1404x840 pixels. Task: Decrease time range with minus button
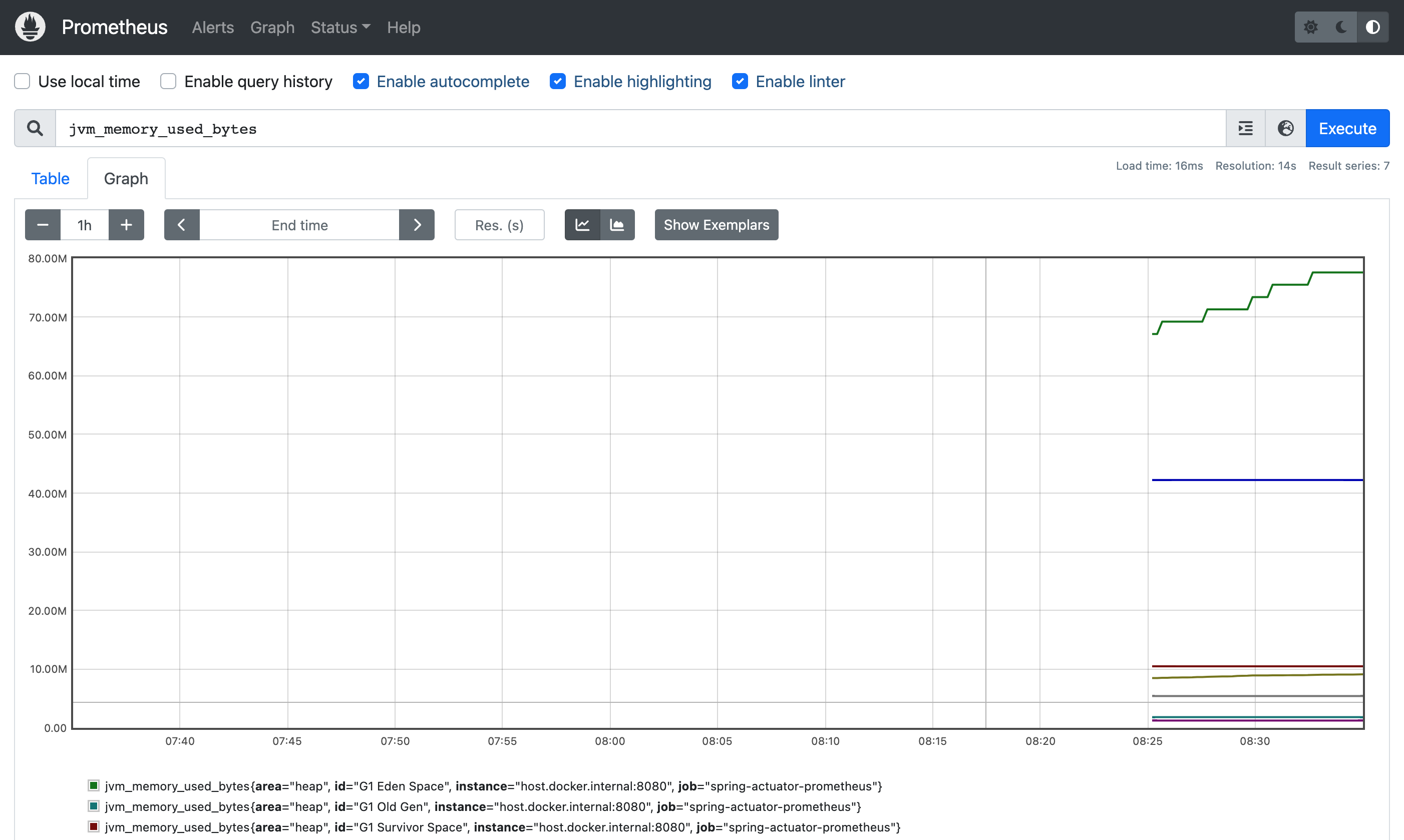coord(43,225)
